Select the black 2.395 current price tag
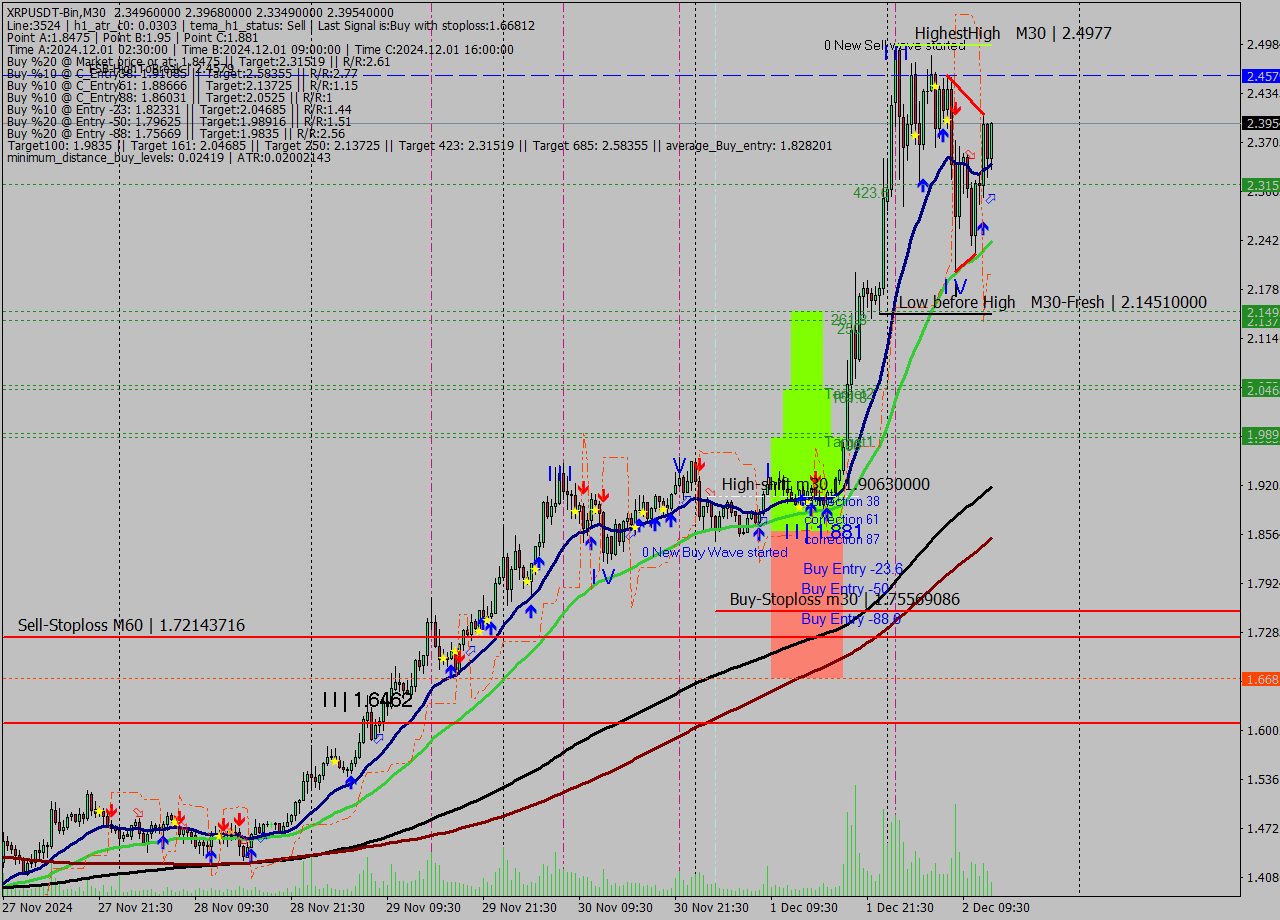The image size is (1280, 920). (x=1260, y=123)
